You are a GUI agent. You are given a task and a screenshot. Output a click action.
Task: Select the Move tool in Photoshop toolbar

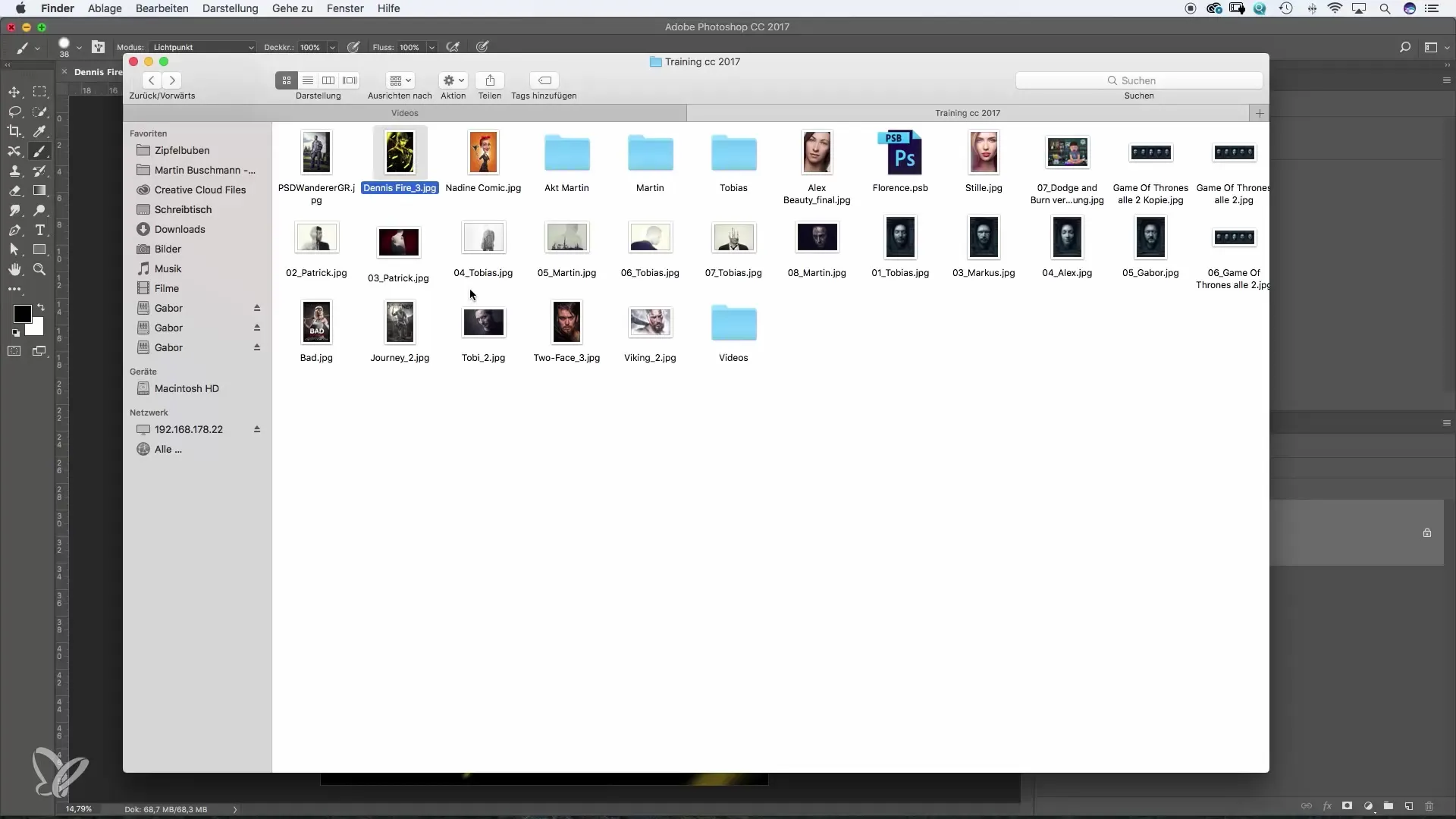tap(14, 92)
